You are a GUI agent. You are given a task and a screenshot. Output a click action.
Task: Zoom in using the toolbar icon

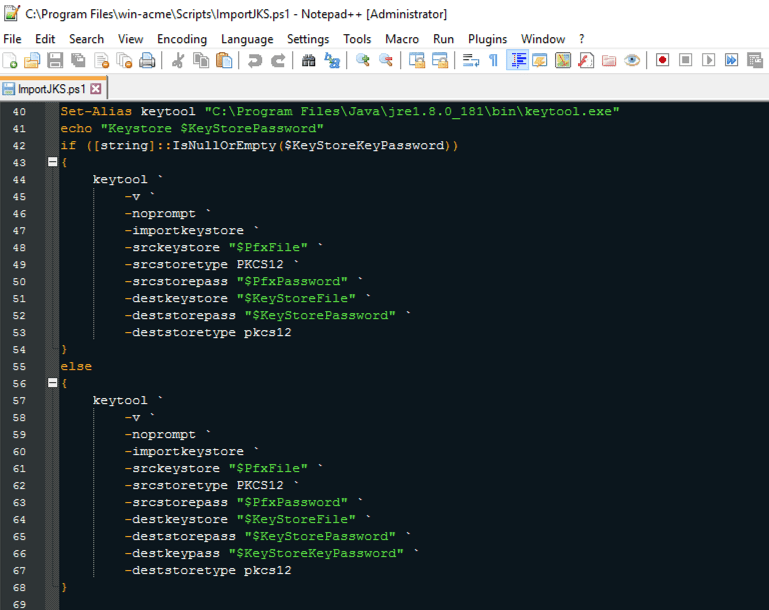coord(362,60)
